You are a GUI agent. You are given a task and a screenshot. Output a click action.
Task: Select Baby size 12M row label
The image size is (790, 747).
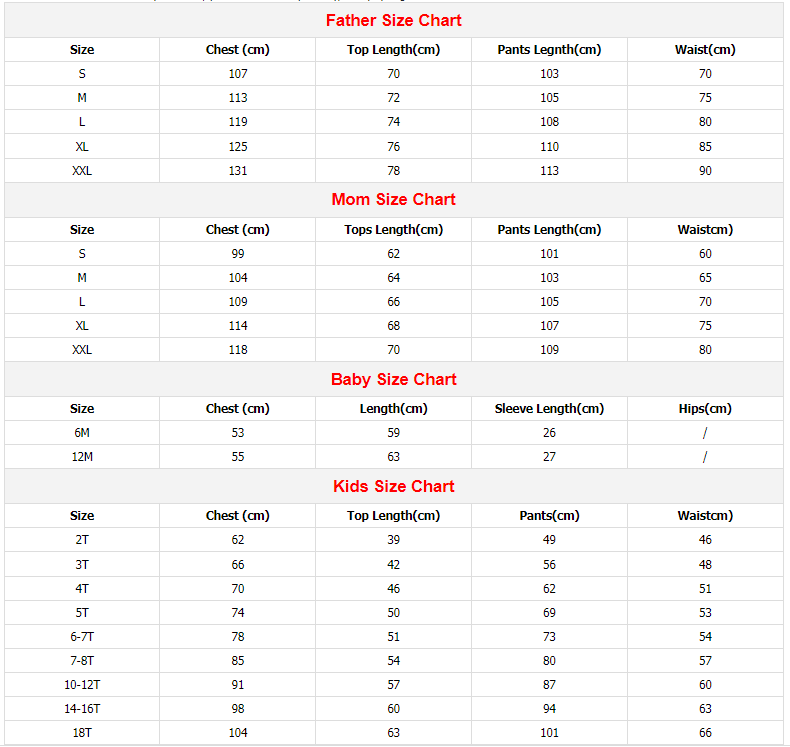[82, 456]
